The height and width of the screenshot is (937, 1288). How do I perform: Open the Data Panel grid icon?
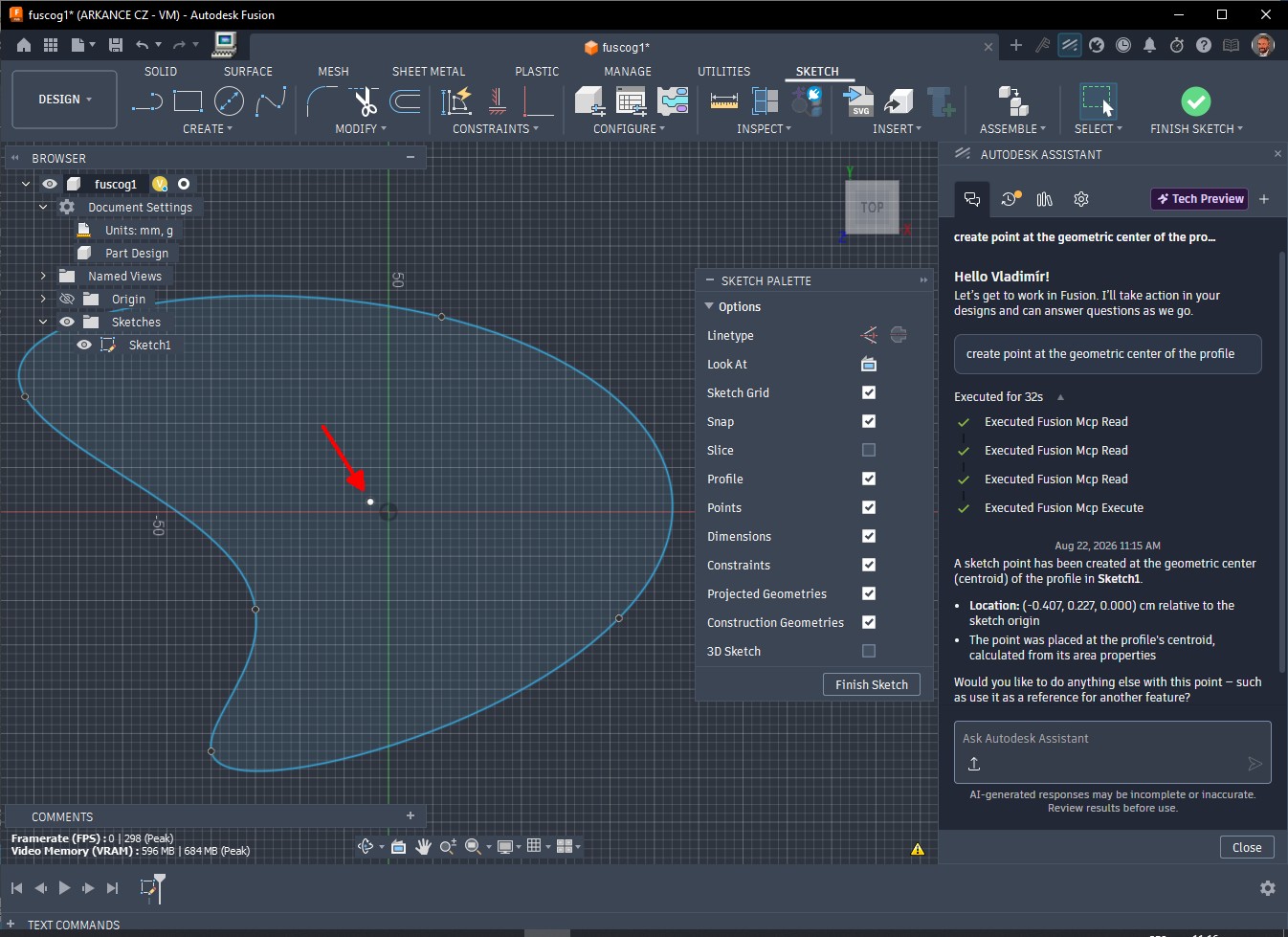[x=51, y=45]
